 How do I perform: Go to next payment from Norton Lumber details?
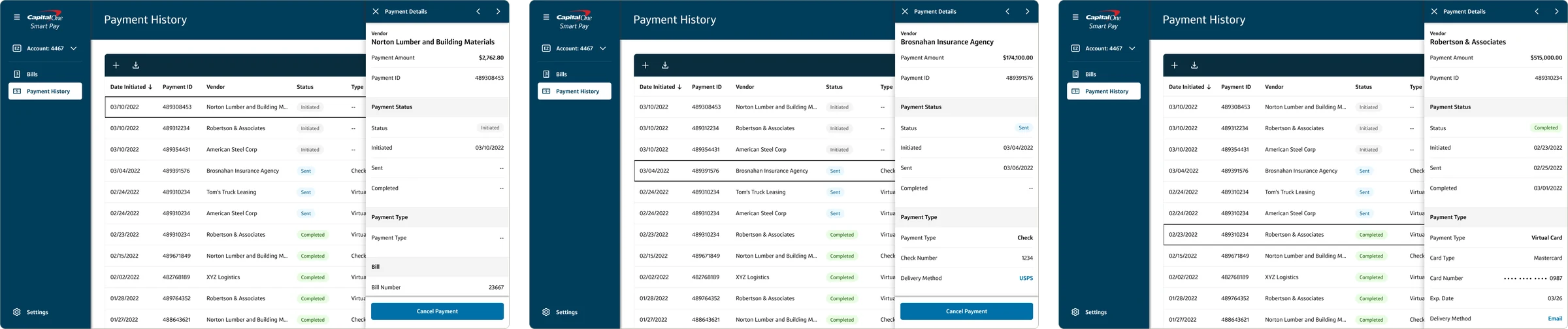(x=498, y=12)
